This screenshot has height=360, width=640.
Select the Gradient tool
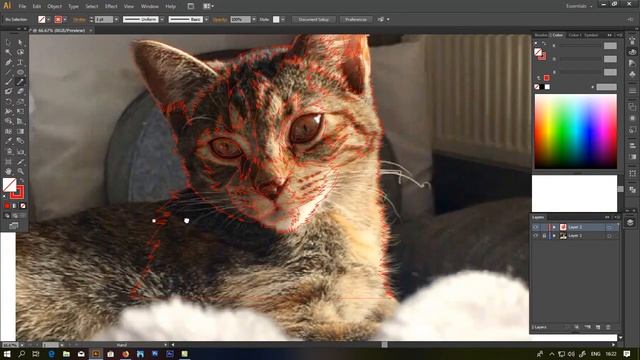pyautogui.click(x=20, y=131)
